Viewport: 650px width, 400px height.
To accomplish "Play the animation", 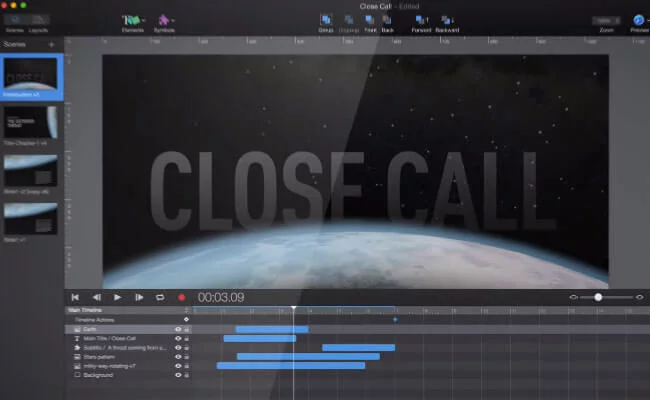I will (117, 297).
